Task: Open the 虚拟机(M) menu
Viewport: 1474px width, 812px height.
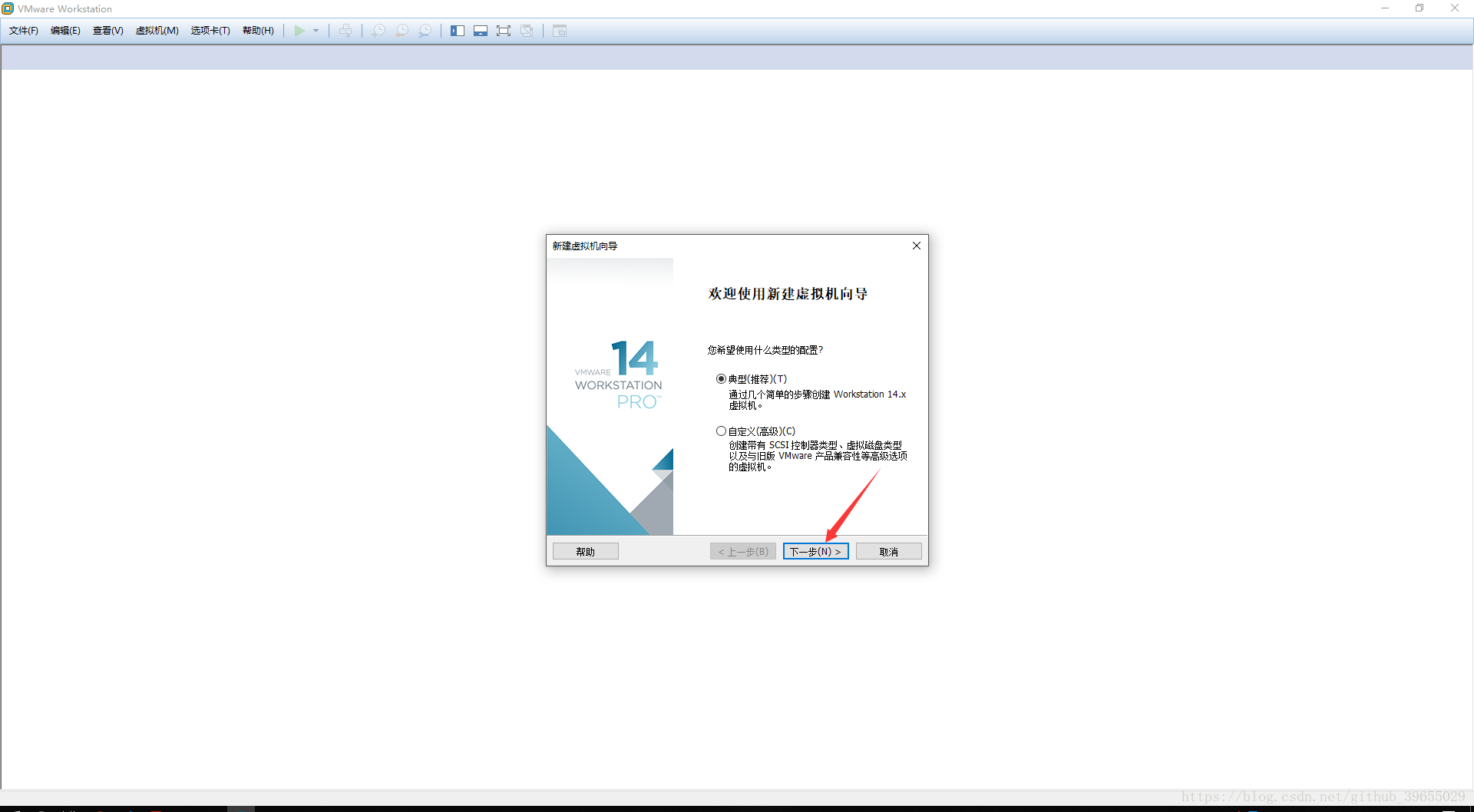Action: 157,31
